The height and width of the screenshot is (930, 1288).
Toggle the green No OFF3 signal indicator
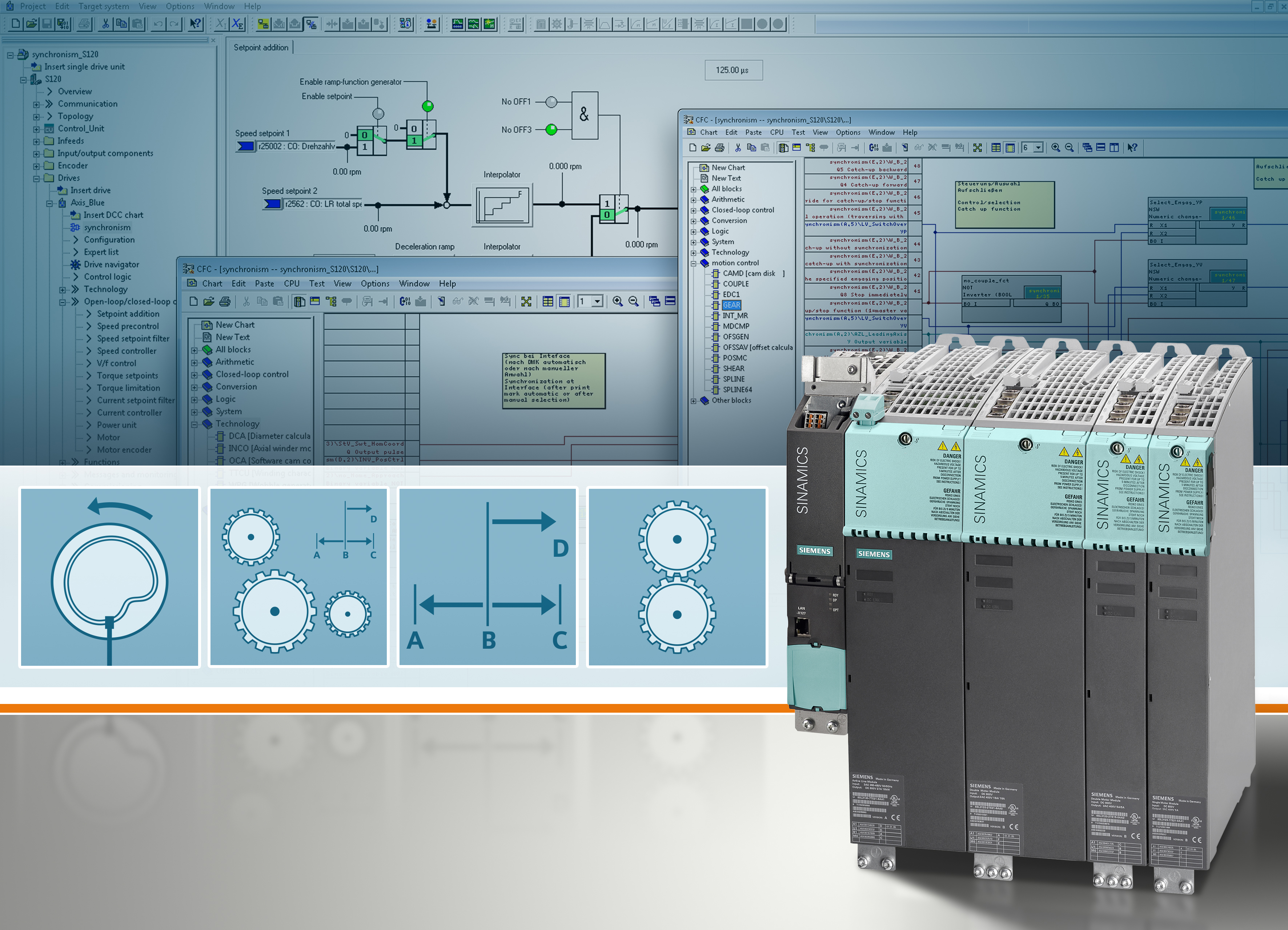(551, 129)
